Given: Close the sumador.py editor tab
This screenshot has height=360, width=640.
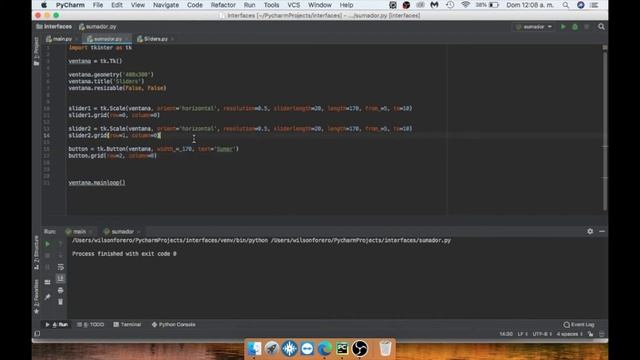Looking at the screenshot, I should [128, 39].
